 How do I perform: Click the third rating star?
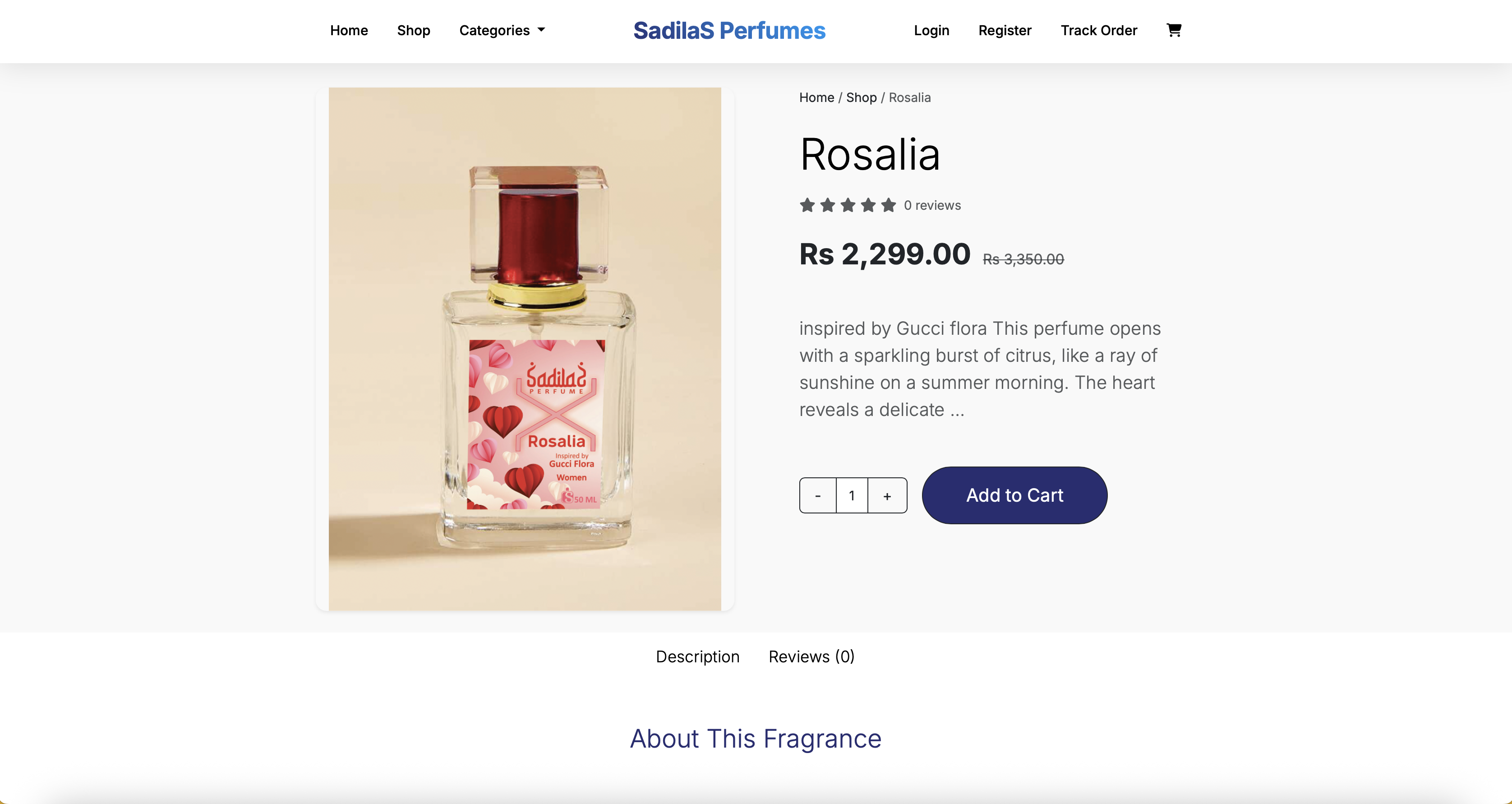pos(848,205)
